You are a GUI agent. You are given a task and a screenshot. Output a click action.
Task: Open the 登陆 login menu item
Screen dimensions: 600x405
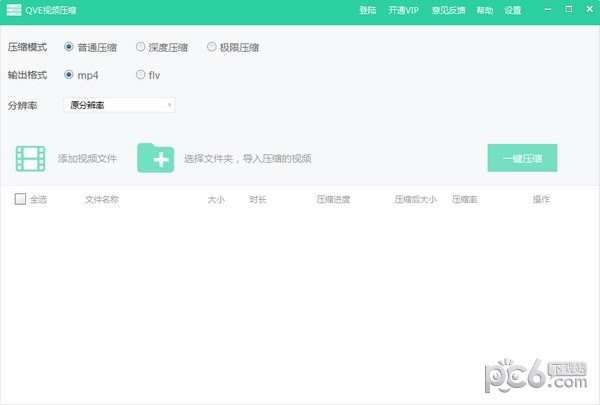[367, 10]
